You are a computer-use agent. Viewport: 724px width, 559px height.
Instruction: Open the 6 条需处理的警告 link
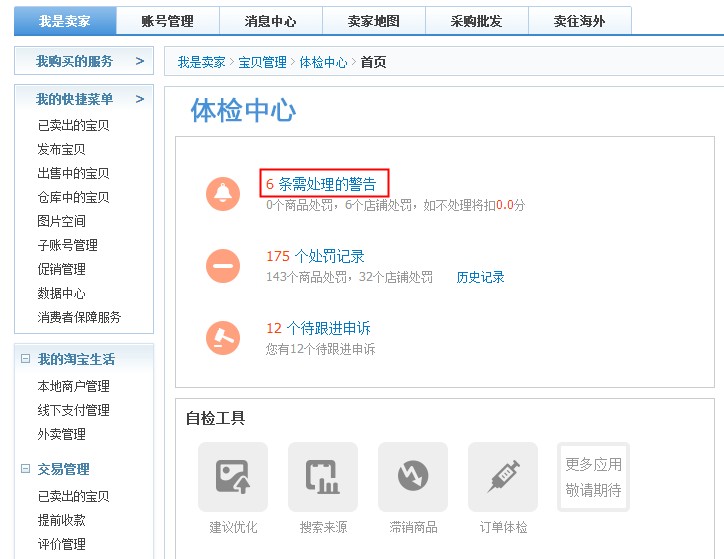pyautogui.click(x=322, y=184)
